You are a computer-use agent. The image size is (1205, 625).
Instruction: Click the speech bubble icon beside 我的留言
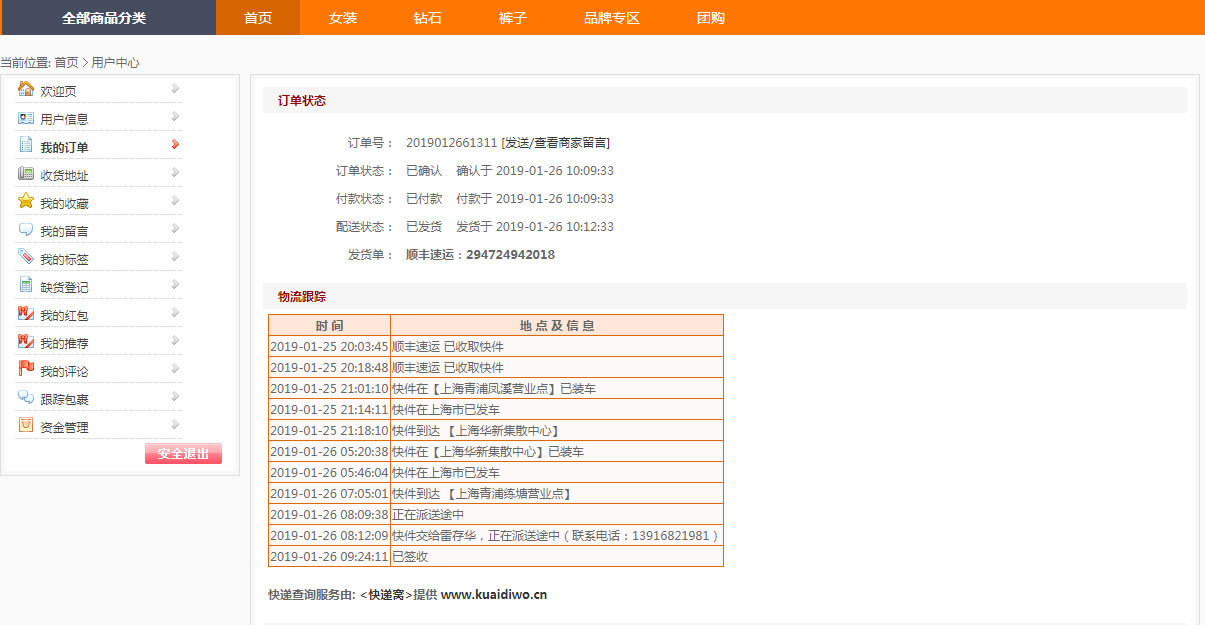tap(26, 229)
